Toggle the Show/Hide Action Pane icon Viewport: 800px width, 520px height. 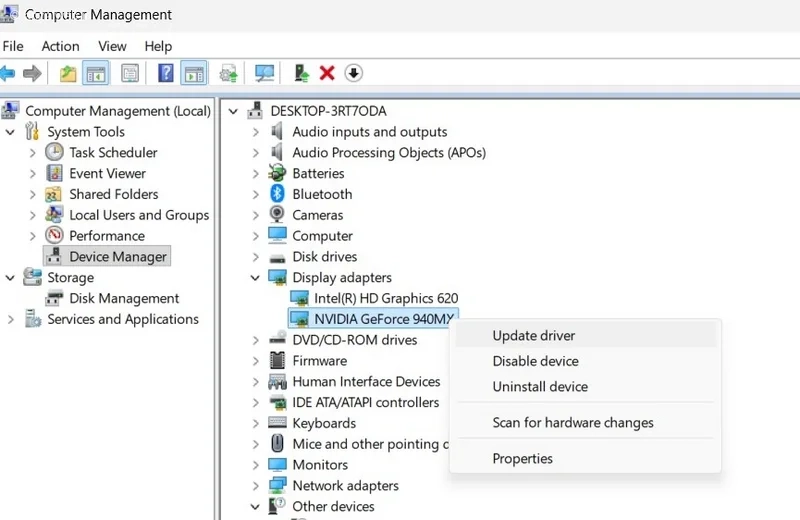194,73
